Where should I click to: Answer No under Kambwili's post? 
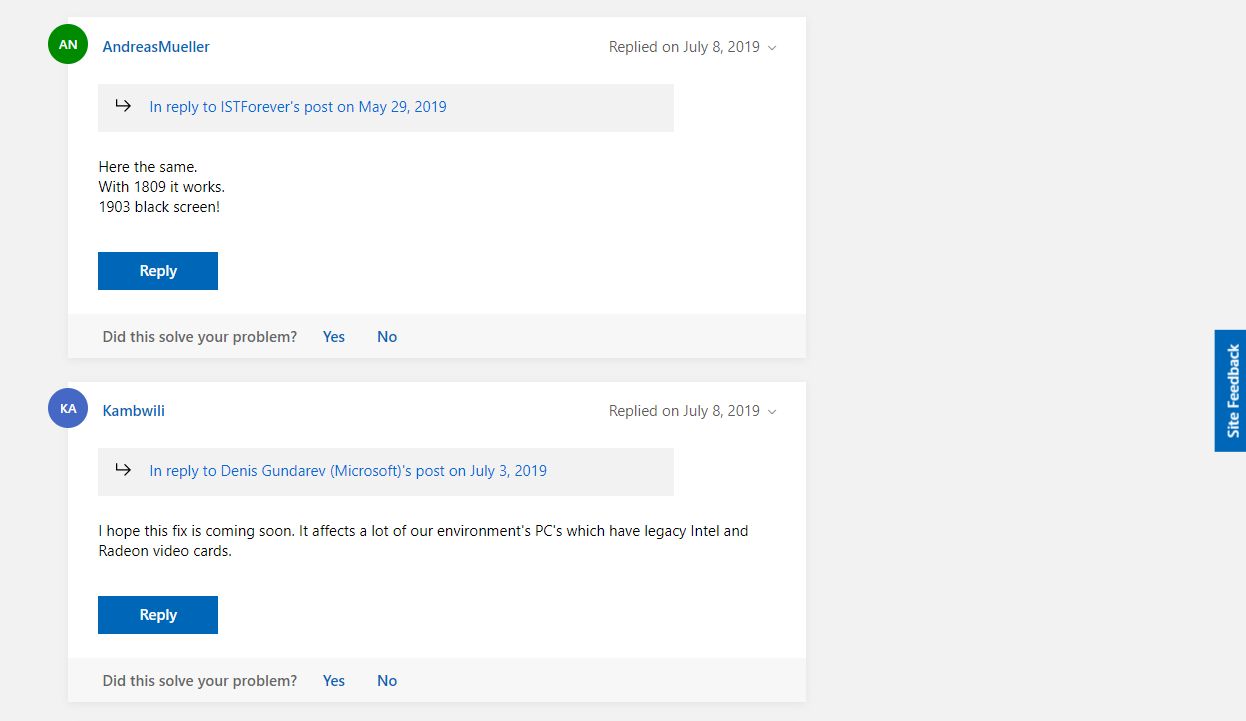pyautogui.click(x=387, y=681)
